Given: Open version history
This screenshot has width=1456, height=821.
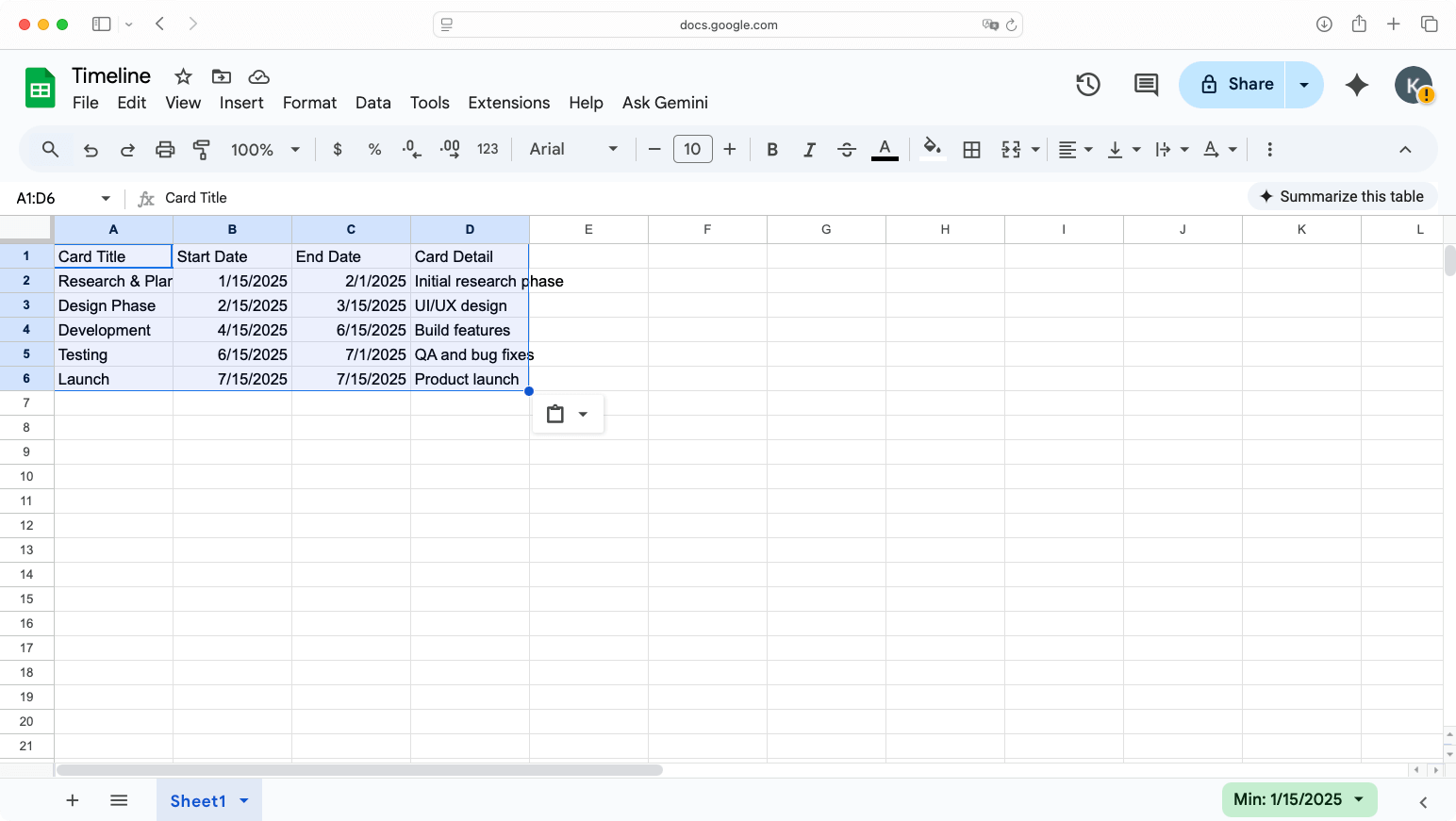Looking at the screenshot, I should point(1087,85).
